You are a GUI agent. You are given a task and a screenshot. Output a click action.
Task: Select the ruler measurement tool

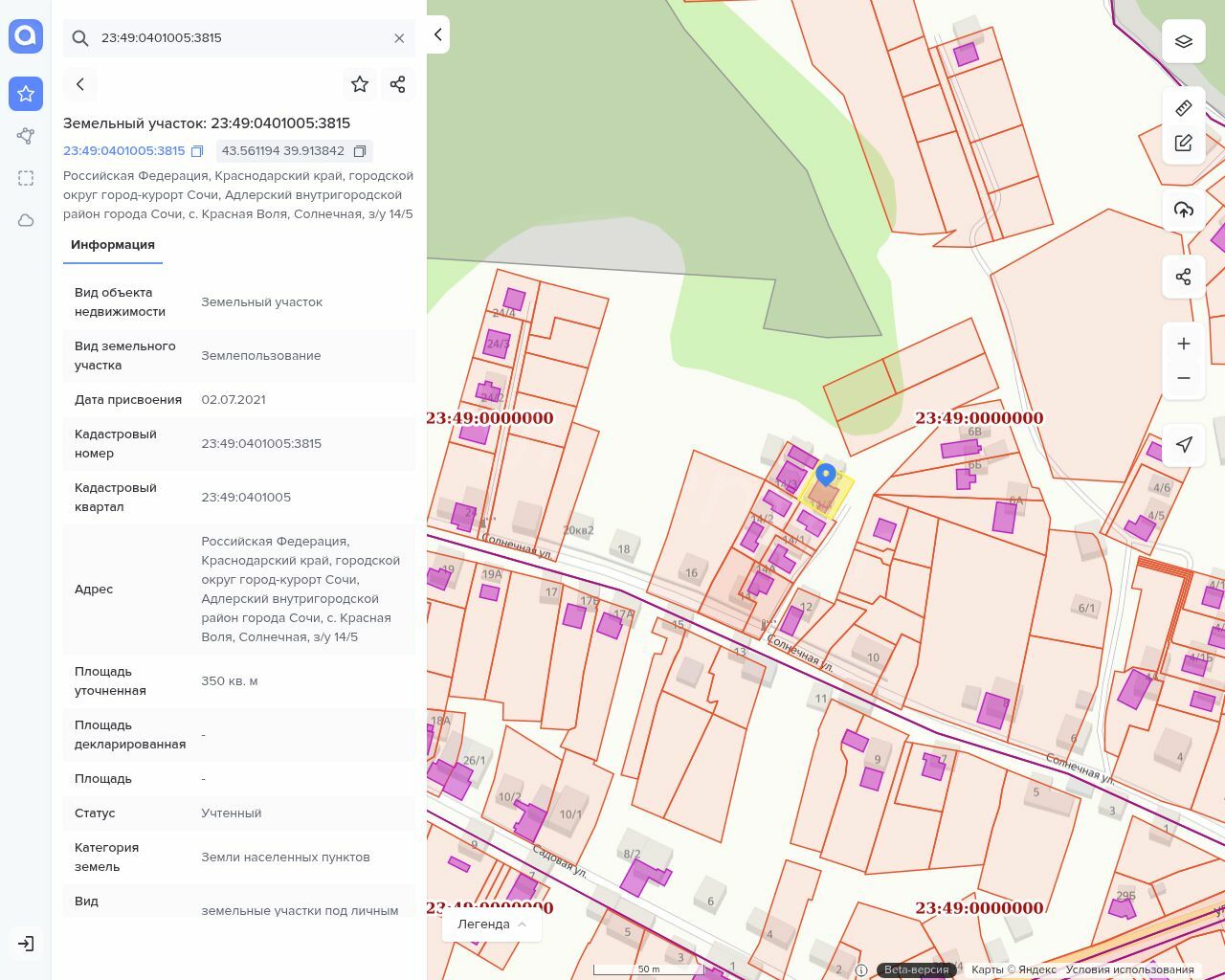[x=1184, y=108]
